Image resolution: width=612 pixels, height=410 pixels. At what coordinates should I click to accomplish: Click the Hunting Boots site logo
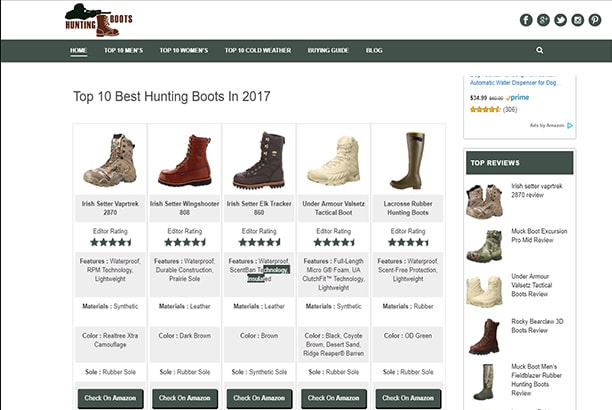pyautogui.click(x=99, y=20)
